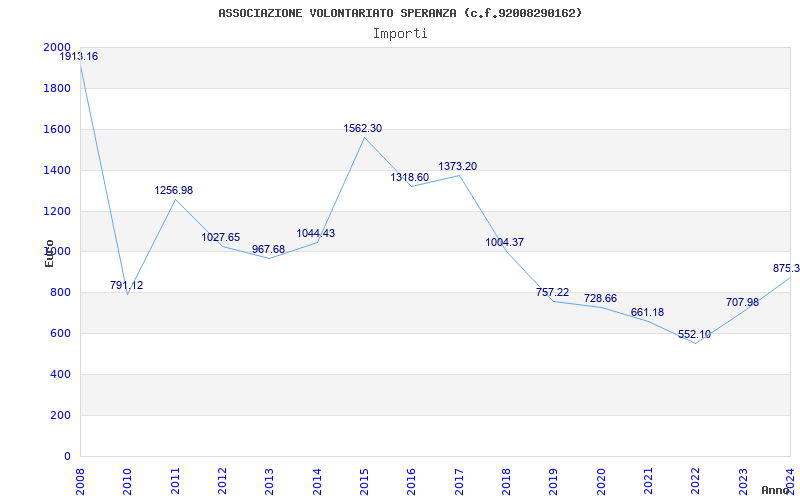Image resolution: width=800 pixels, height=500 pixels.
Task: Click the ASSOCIAZIONE VOLONTARIATO SPERANZA title
Action: tap(337, 13)
